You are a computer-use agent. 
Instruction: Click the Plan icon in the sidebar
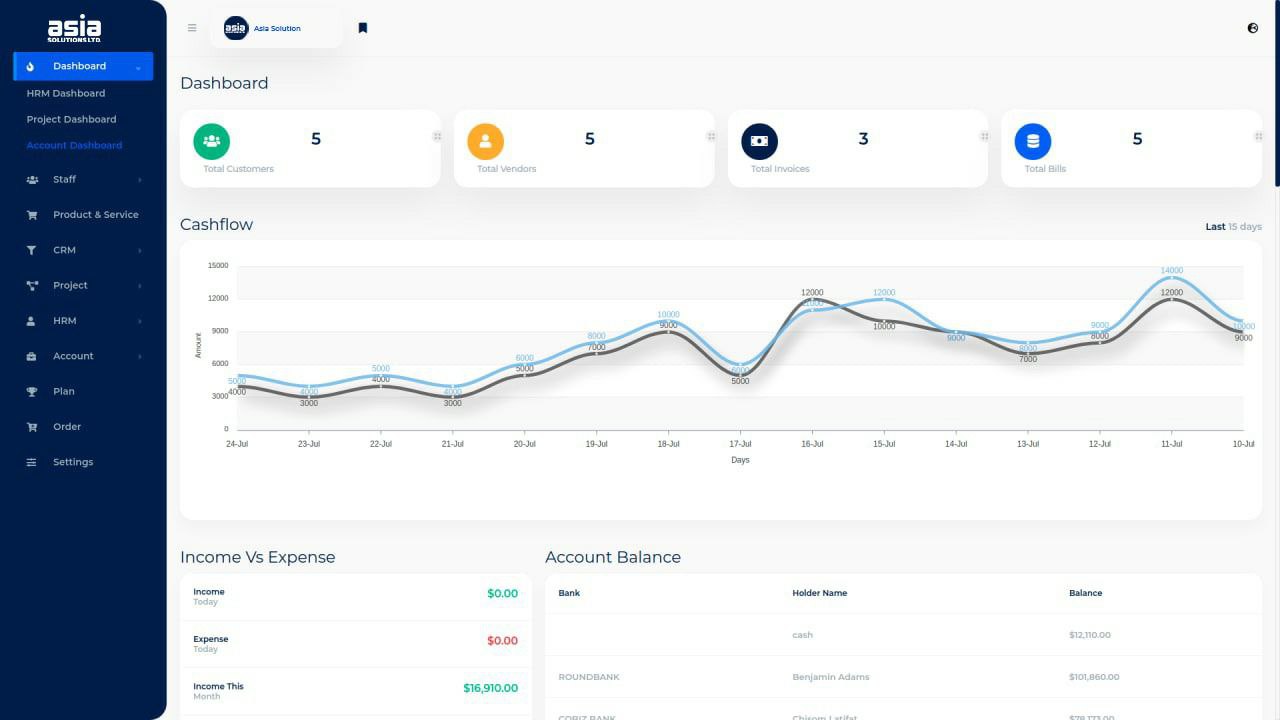click(34, 391)
